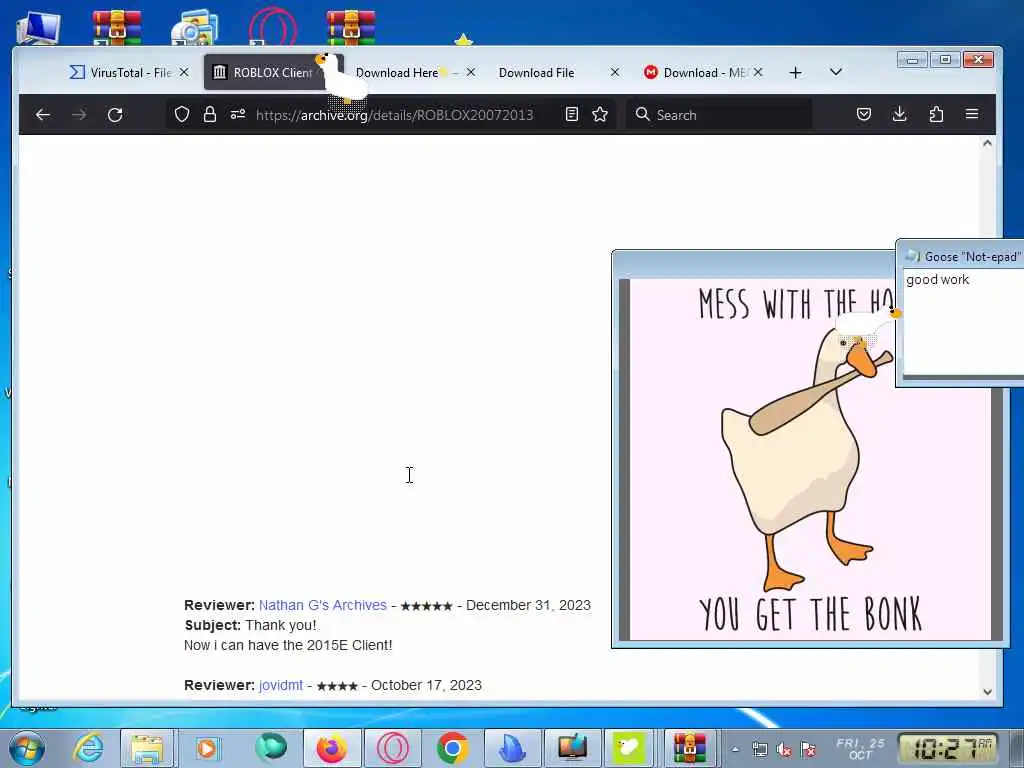Open the Opera desktop shortcut icon
1024x768 pixels.
(273, 27)
